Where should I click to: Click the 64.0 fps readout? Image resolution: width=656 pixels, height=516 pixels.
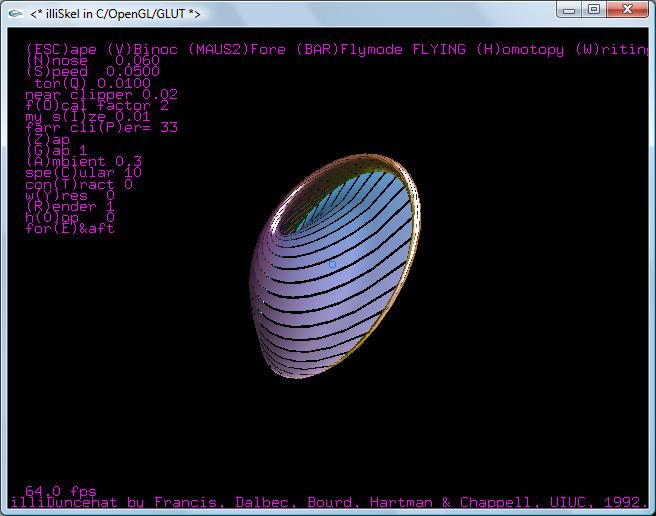(x=60, y=491)
